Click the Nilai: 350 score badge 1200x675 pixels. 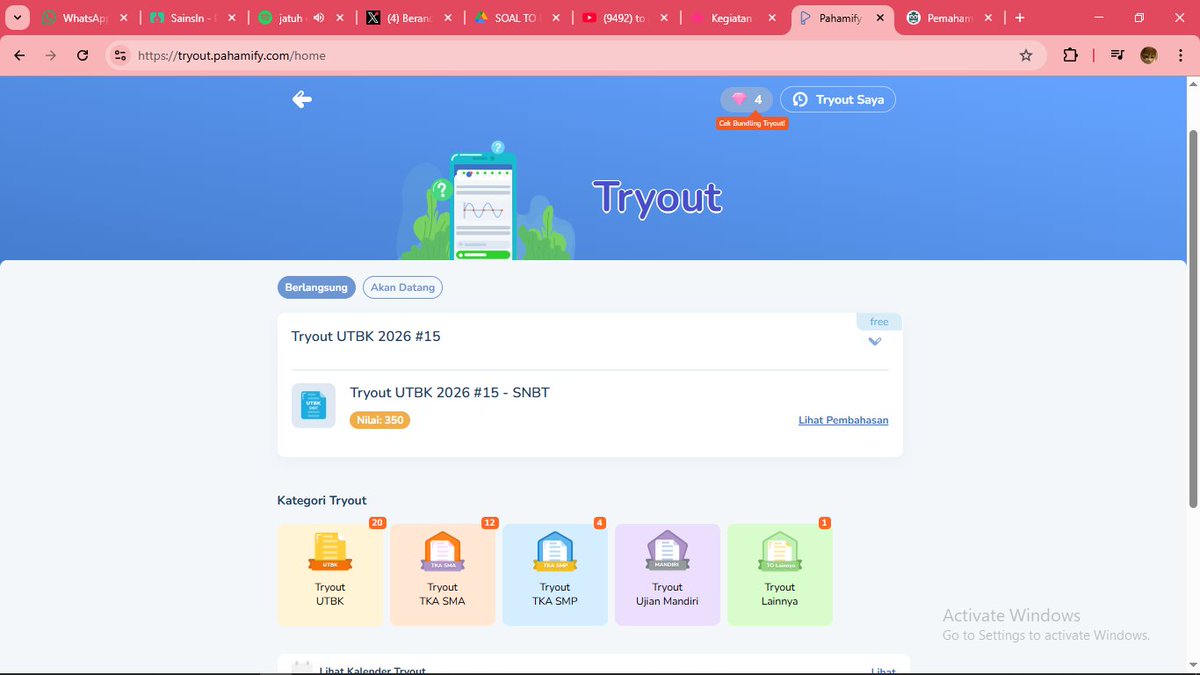[x=380, y=420]
